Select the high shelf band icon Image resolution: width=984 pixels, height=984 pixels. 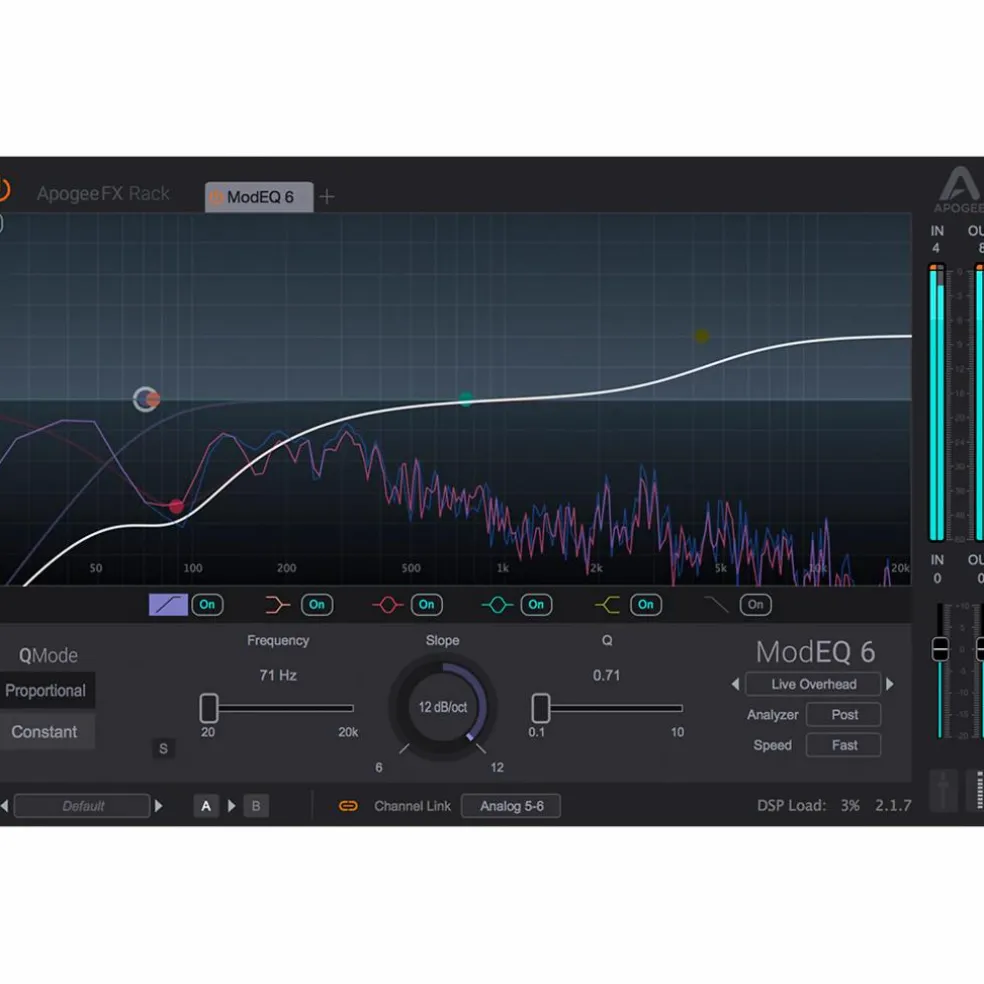click(x=607, y=605)
